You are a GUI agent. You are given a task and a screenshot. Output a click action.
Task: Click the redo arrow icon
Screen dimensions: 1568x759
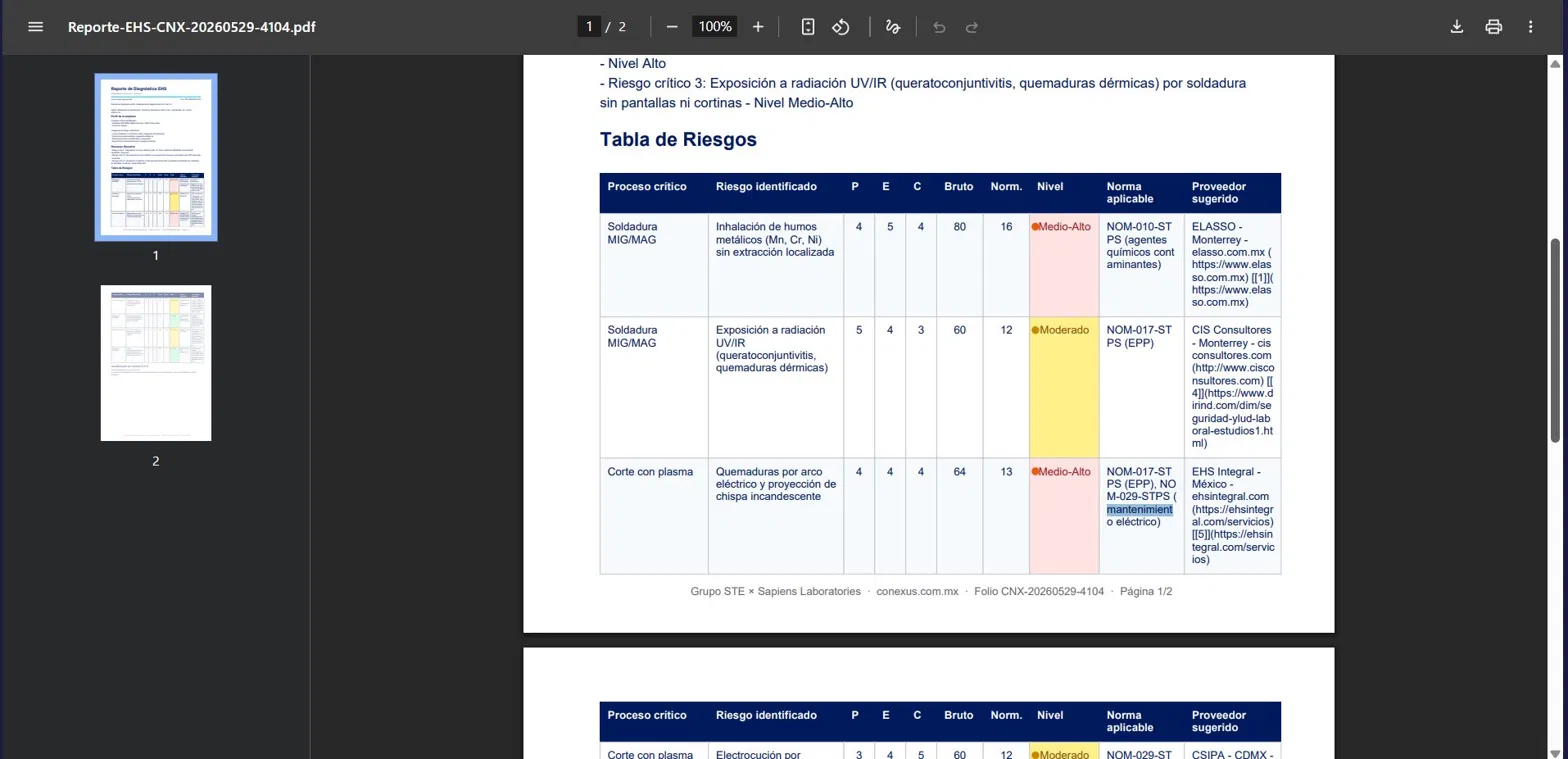click(972, 27)
